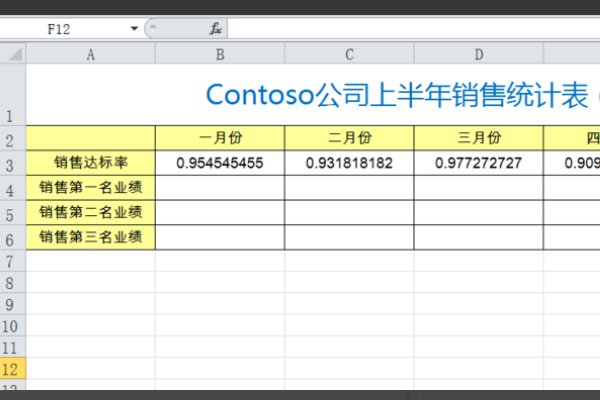
Task: Select row 5 header
Action: pyautogui.click(x=13, y=212)
